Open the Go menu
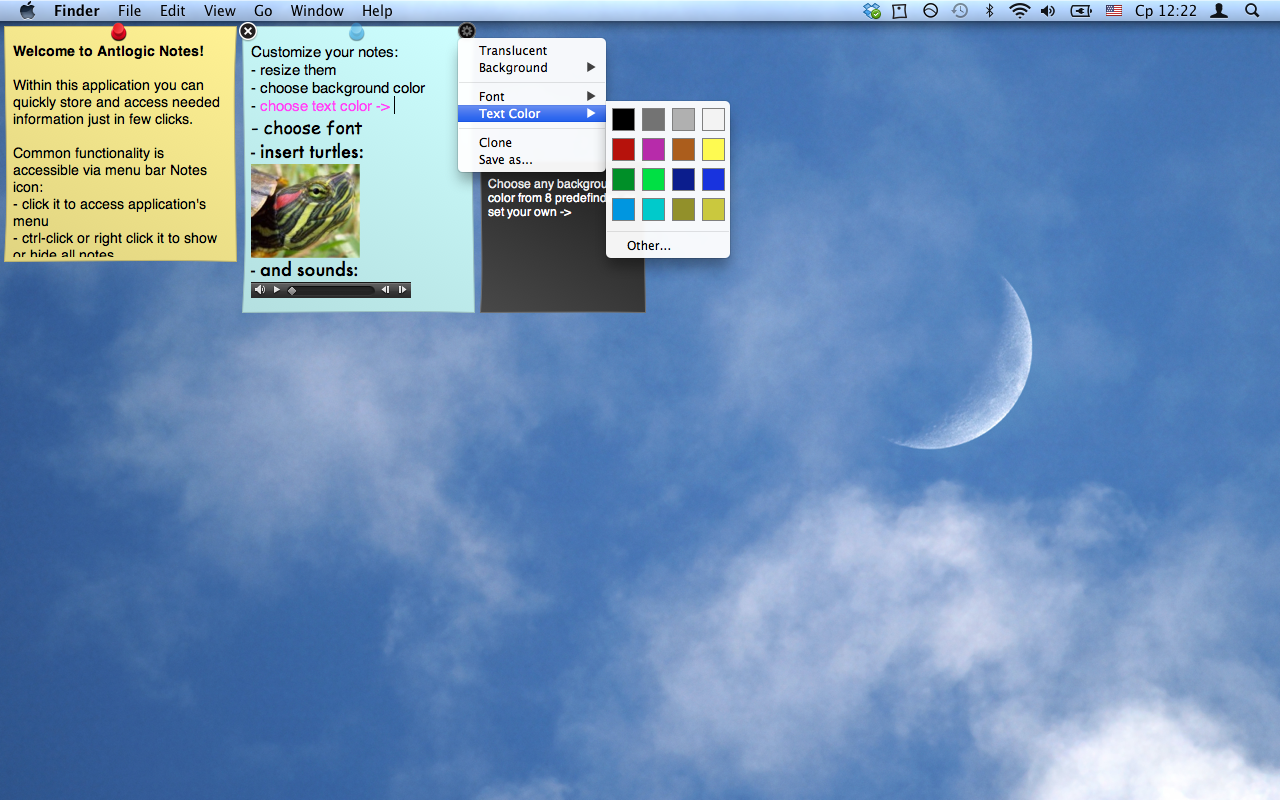Image resolution: width=1280 pixels, height=800 pixels. click(x=263, y=11)
